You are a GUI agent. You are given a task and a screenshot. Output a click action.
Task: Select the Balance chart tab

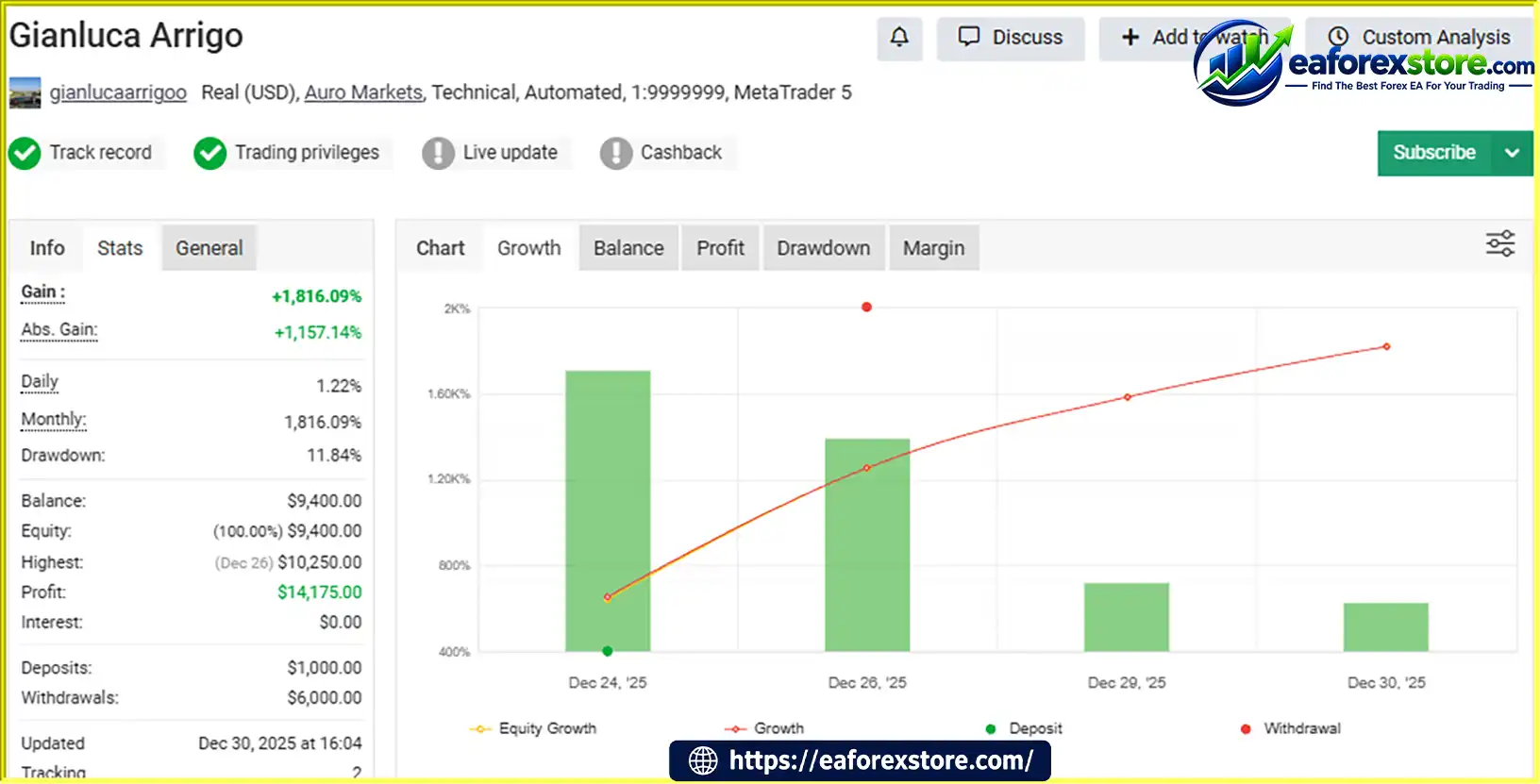click(x=628, y=248)
